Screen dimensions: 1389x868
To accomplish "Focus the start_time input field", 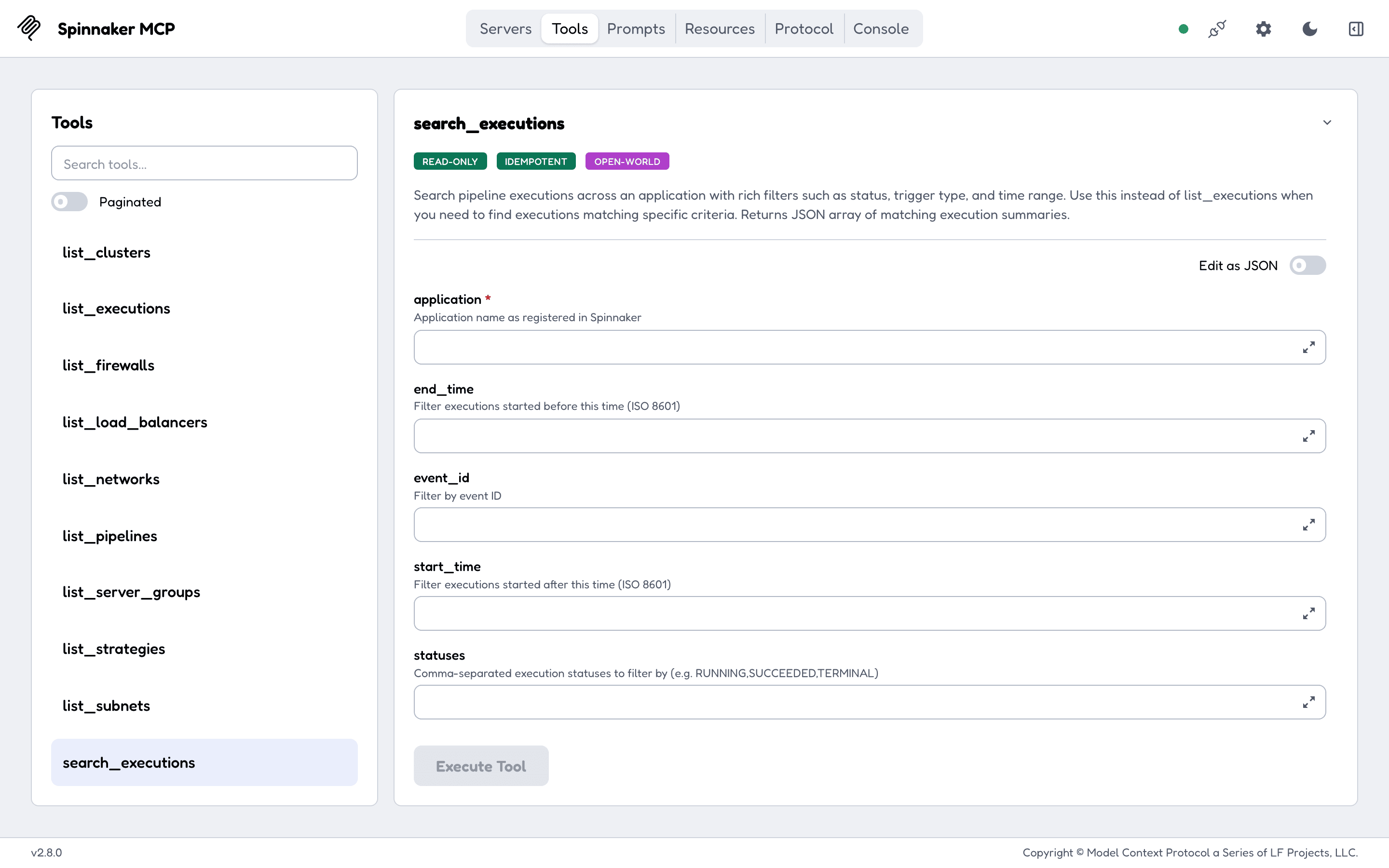I will click(870, 614).
